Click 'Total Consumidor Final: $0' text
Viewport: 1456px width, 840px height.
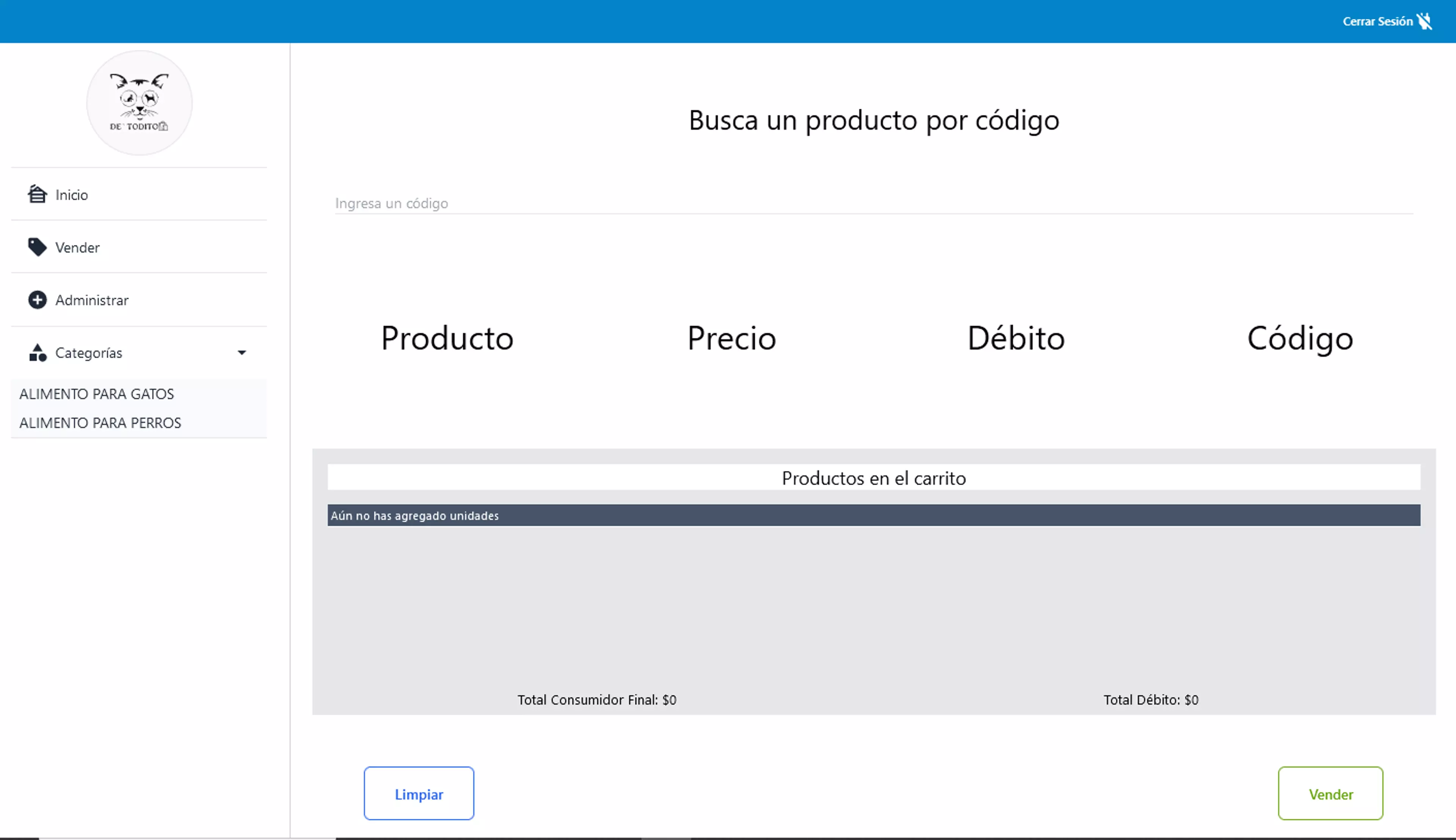(x=597, y=700)
